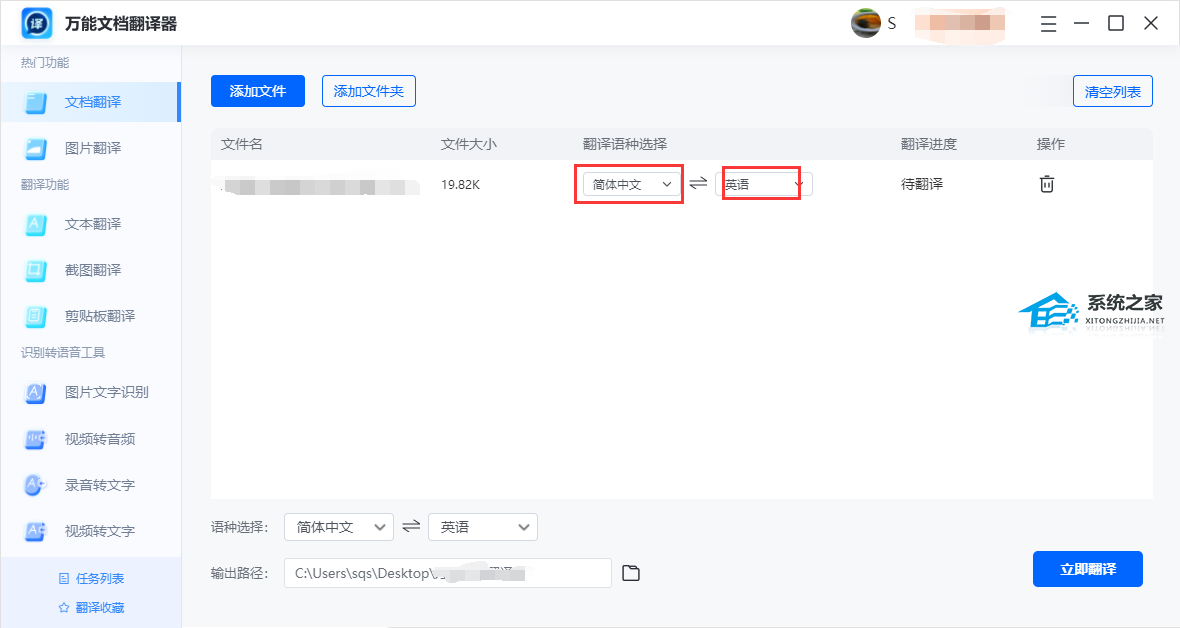
Task: Click the output path input field
Action: [x=448, y=573]
